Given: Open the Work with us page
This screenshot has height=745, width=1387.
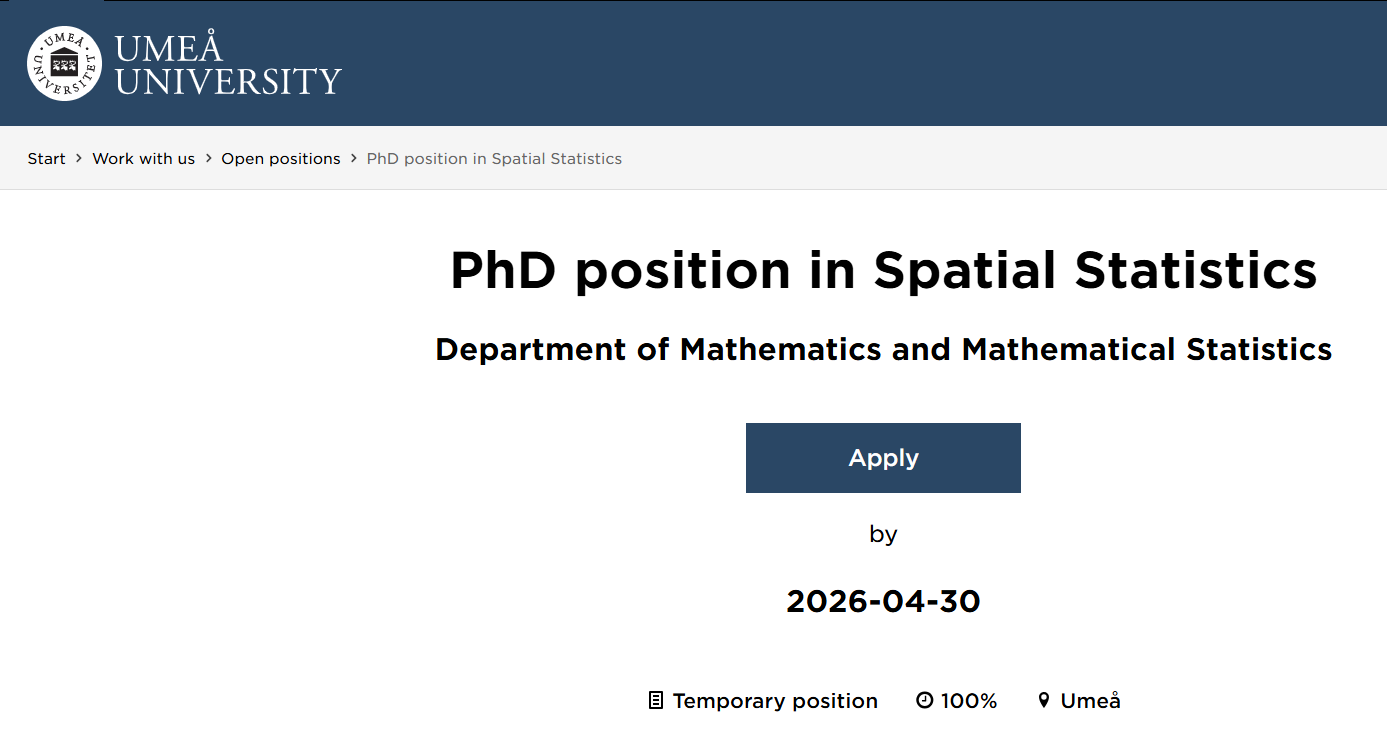Looking at the screenshot, I should coord(143,158).
